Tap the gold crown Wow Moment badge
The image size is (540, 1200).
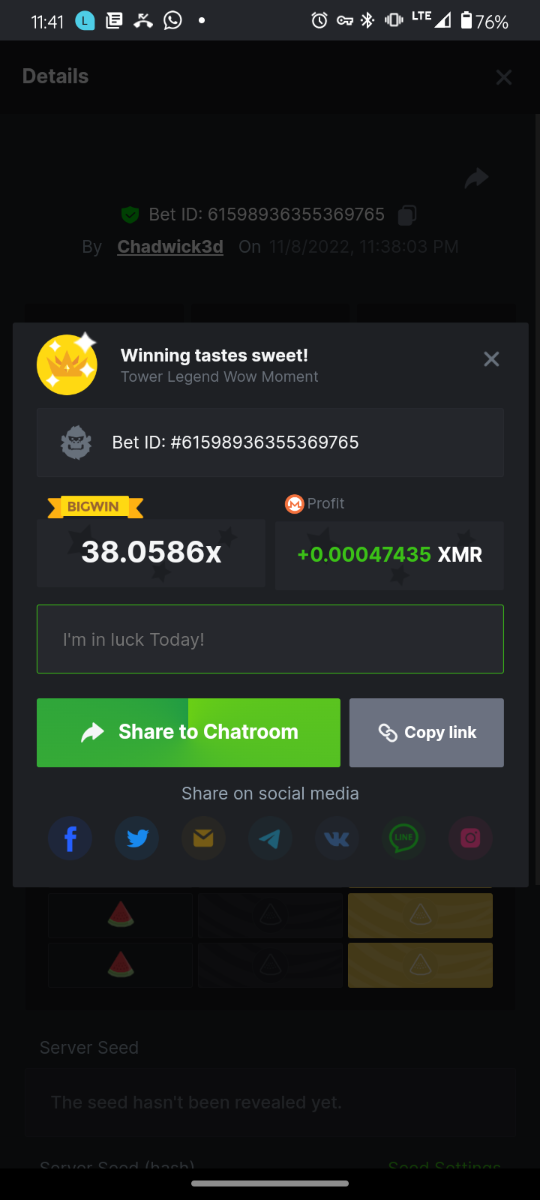67,364
